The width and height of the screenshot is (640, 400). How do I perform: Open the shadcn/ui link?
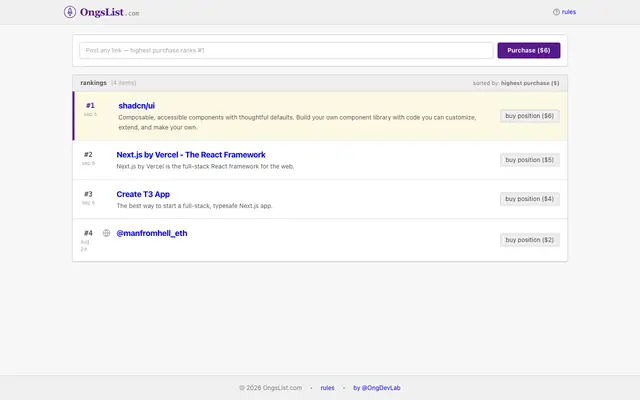(x=136, y=105)
